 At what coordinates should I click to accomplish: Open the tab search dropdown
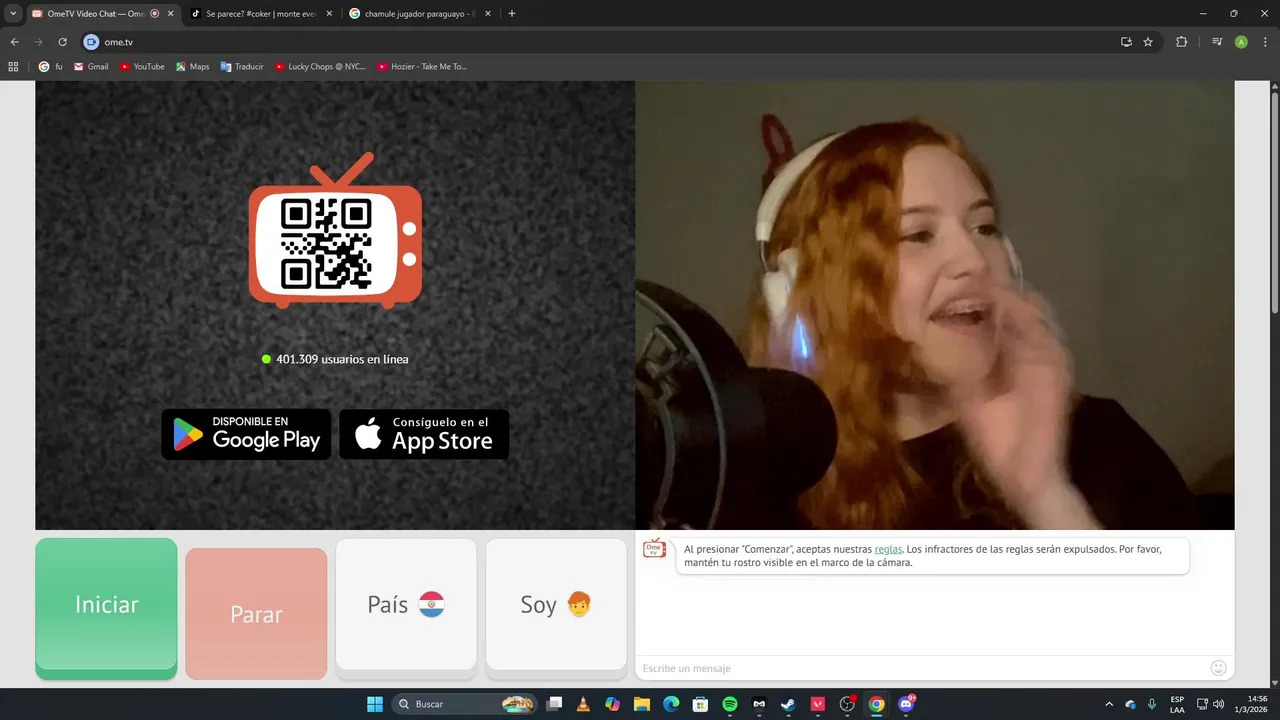13,14
